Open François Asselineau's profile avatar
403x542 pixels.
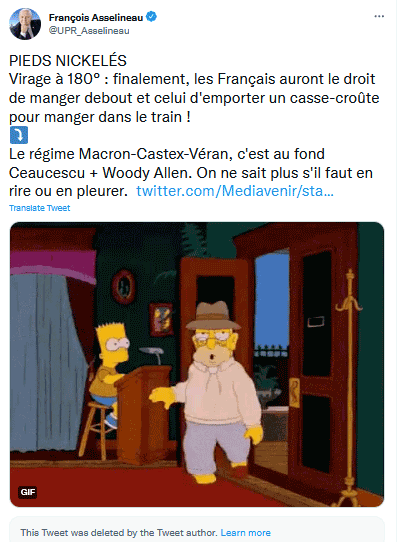click(25, 24)
